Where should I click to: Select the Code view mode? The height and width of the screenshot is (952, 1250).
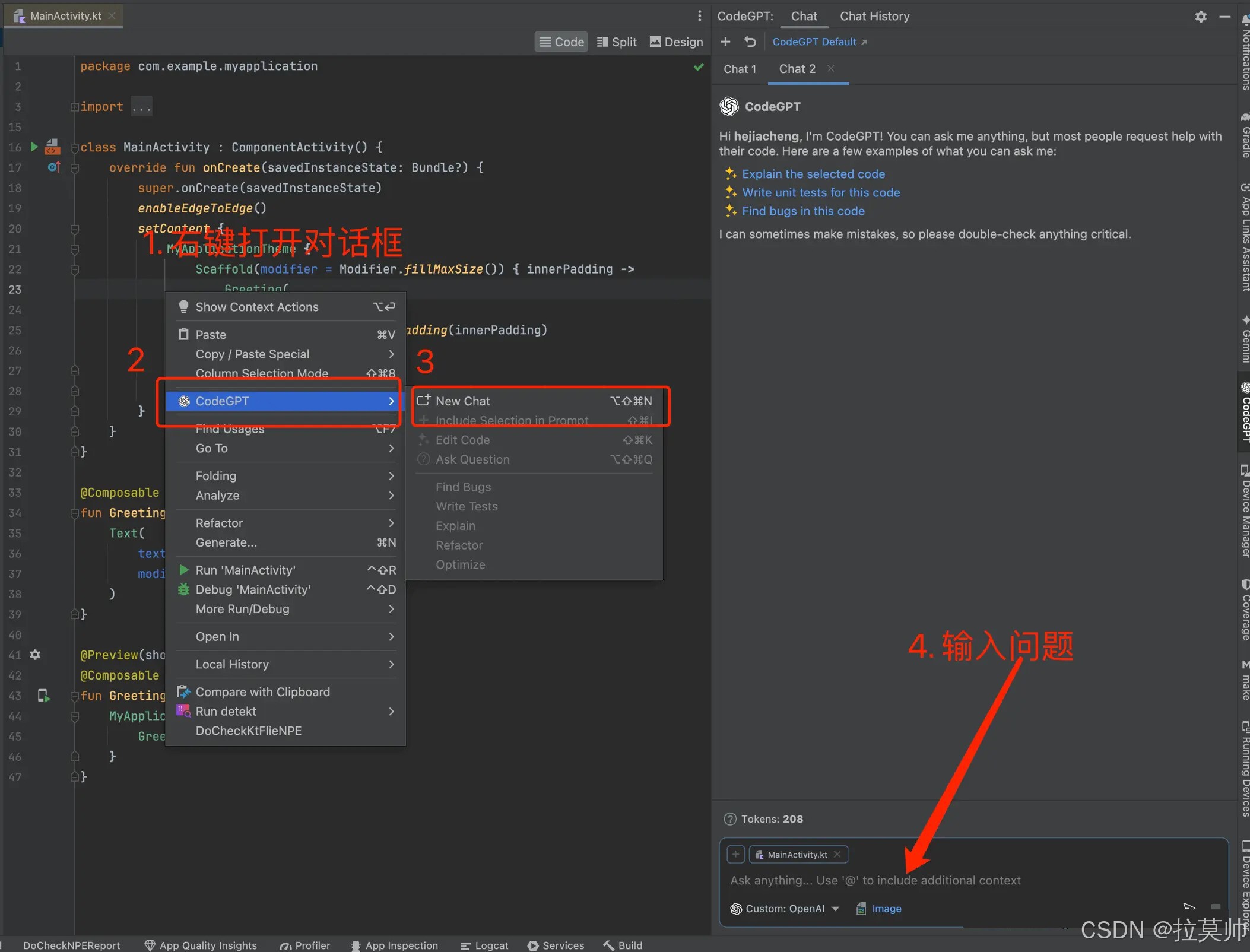pyautogui.click(x=561, y=42)
